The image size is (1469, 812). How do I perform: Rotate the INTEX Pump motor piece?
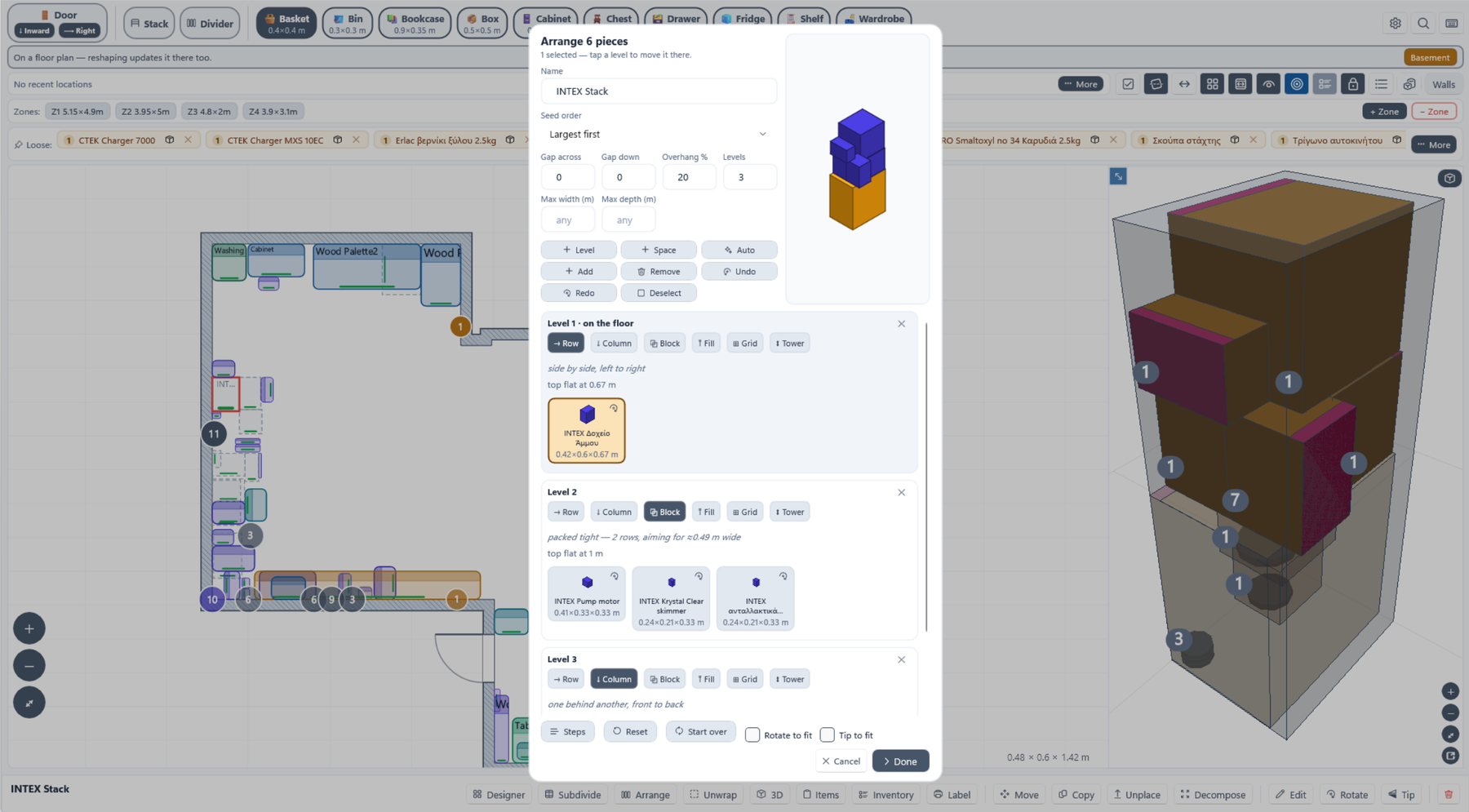(x=615, y=576)
